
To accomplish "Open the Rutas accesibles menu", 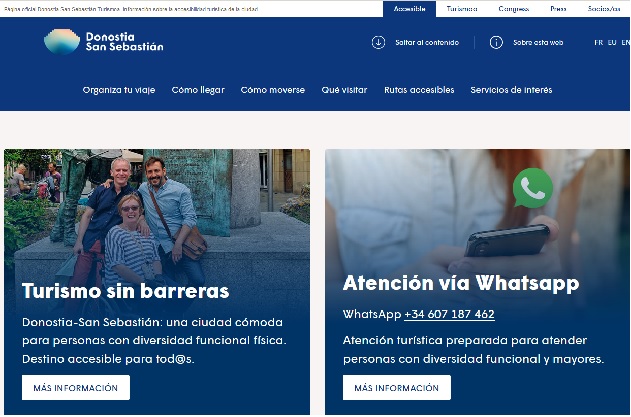I will tap(419, 90).
